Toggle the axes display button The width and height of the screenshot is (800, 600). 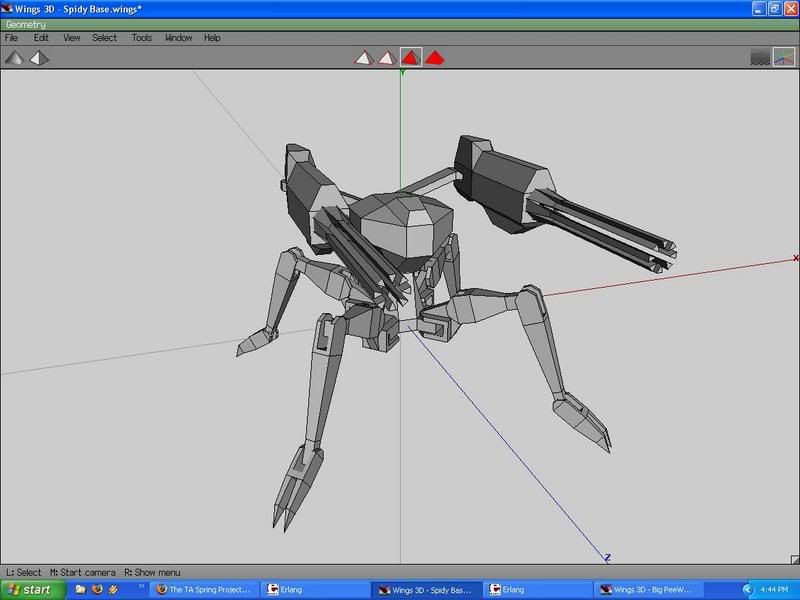click(x=784, y=57)
